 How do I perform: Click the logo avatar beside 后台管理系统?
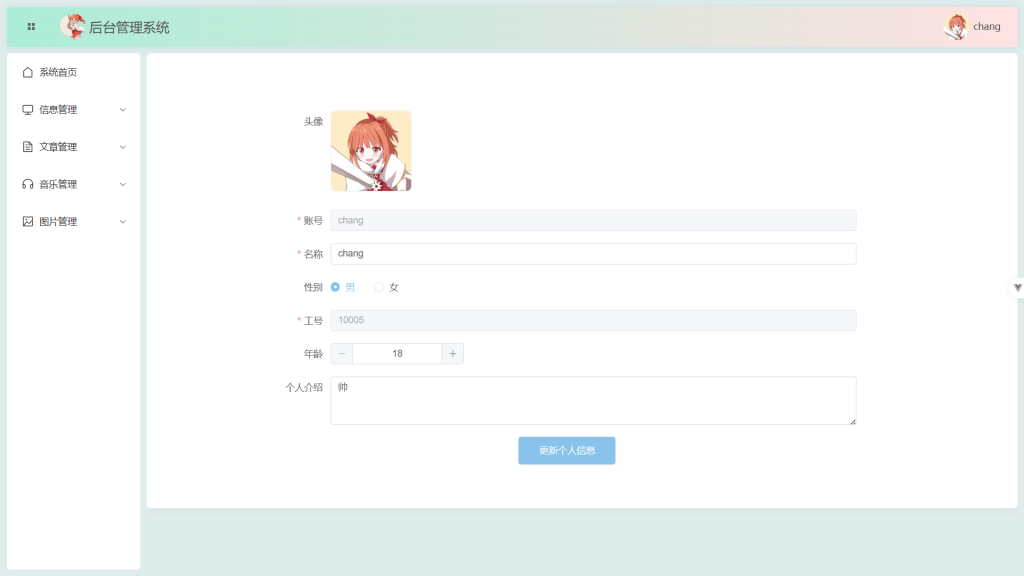point(72,27)
